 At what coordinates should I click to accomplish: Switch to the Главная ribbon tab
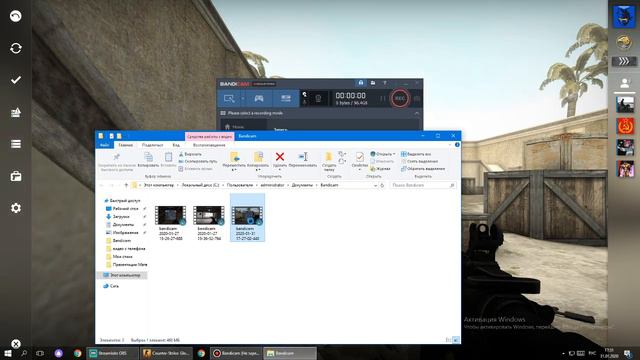pyautogui.click(x=126, y=145)
